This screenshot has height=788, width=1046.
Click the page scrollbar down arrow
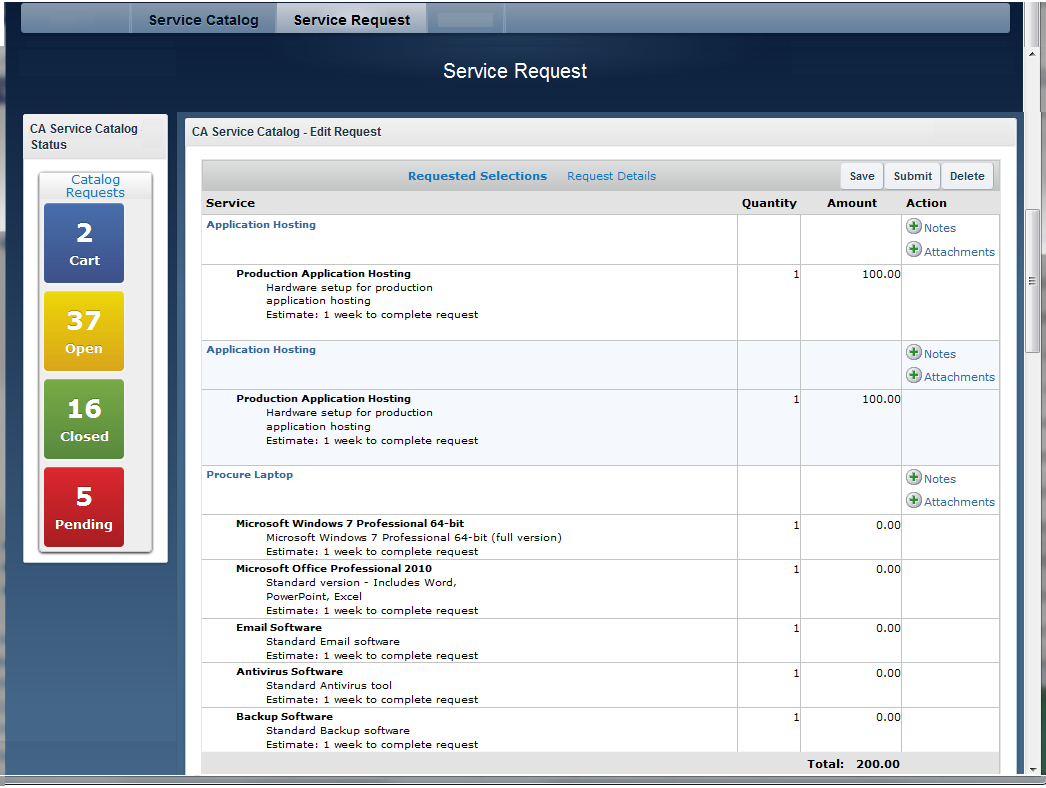[1033, 769]
